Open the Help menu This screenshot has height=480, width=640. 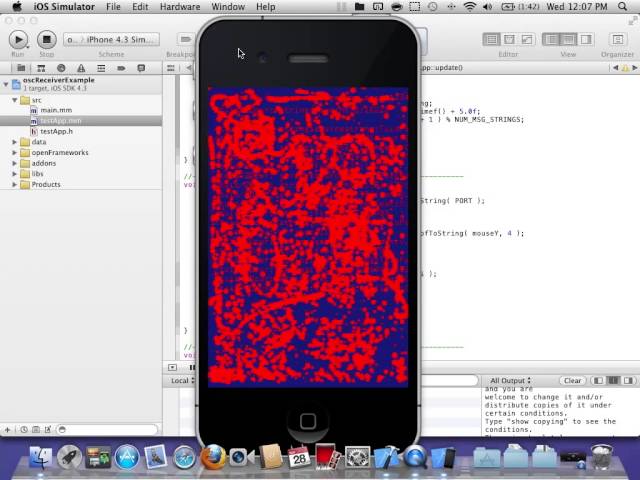coord(265,7)
